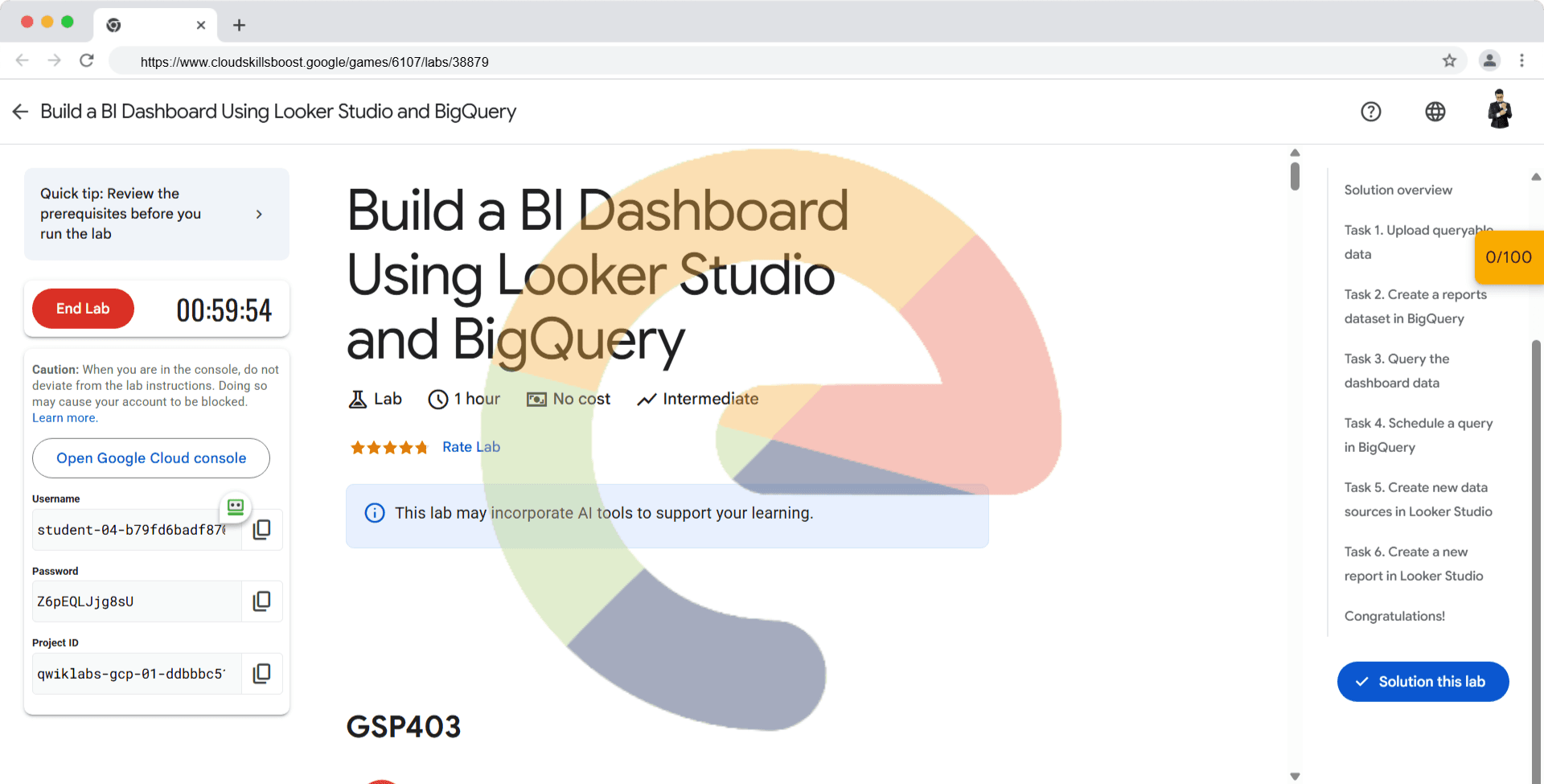
Task: Bookmark this page with the star icon
Action: coord(1449,61)
